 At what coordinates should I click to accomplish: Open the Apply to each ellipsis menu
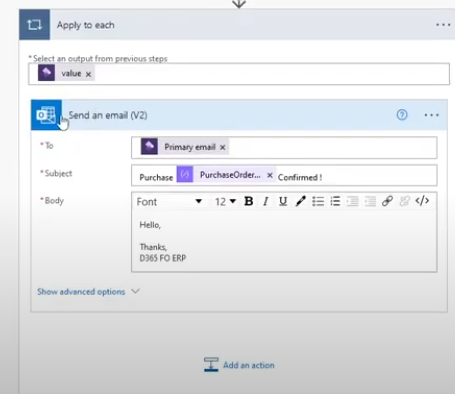443,25
